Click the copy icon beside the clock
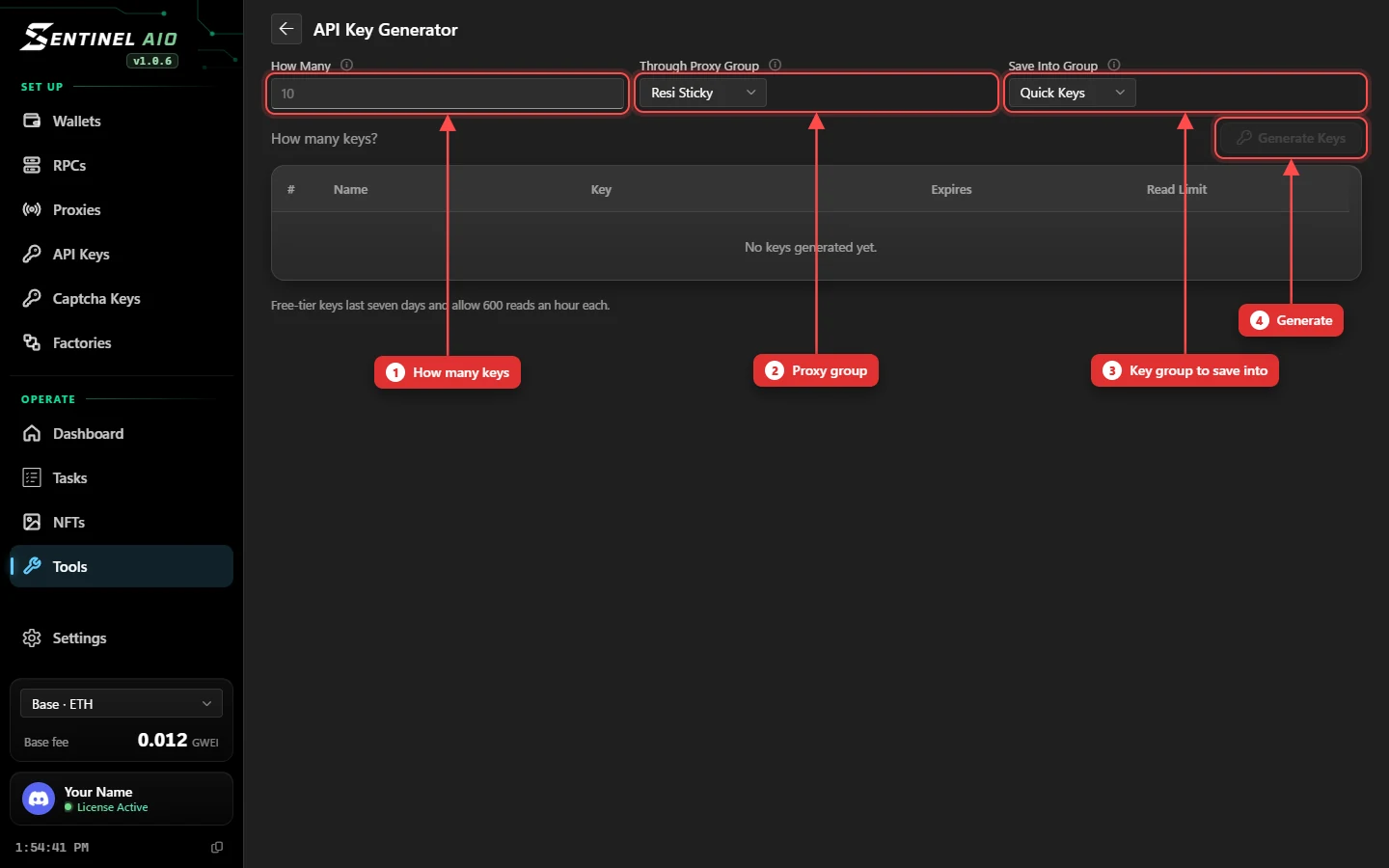Viewport: 1389px width, 868px height. (x=217, y=847)
